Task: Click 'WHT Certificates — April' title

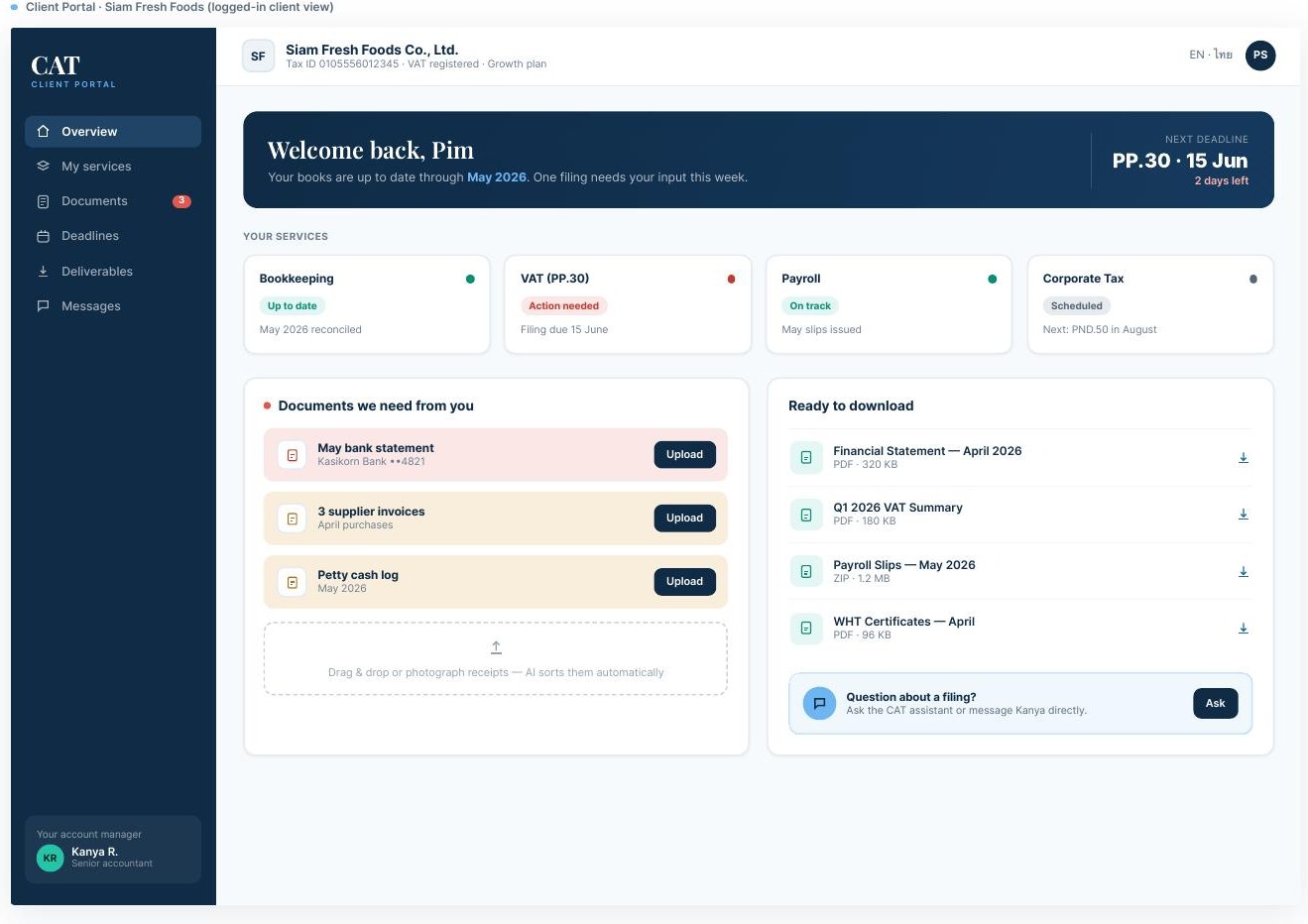Action: (903, 622)
